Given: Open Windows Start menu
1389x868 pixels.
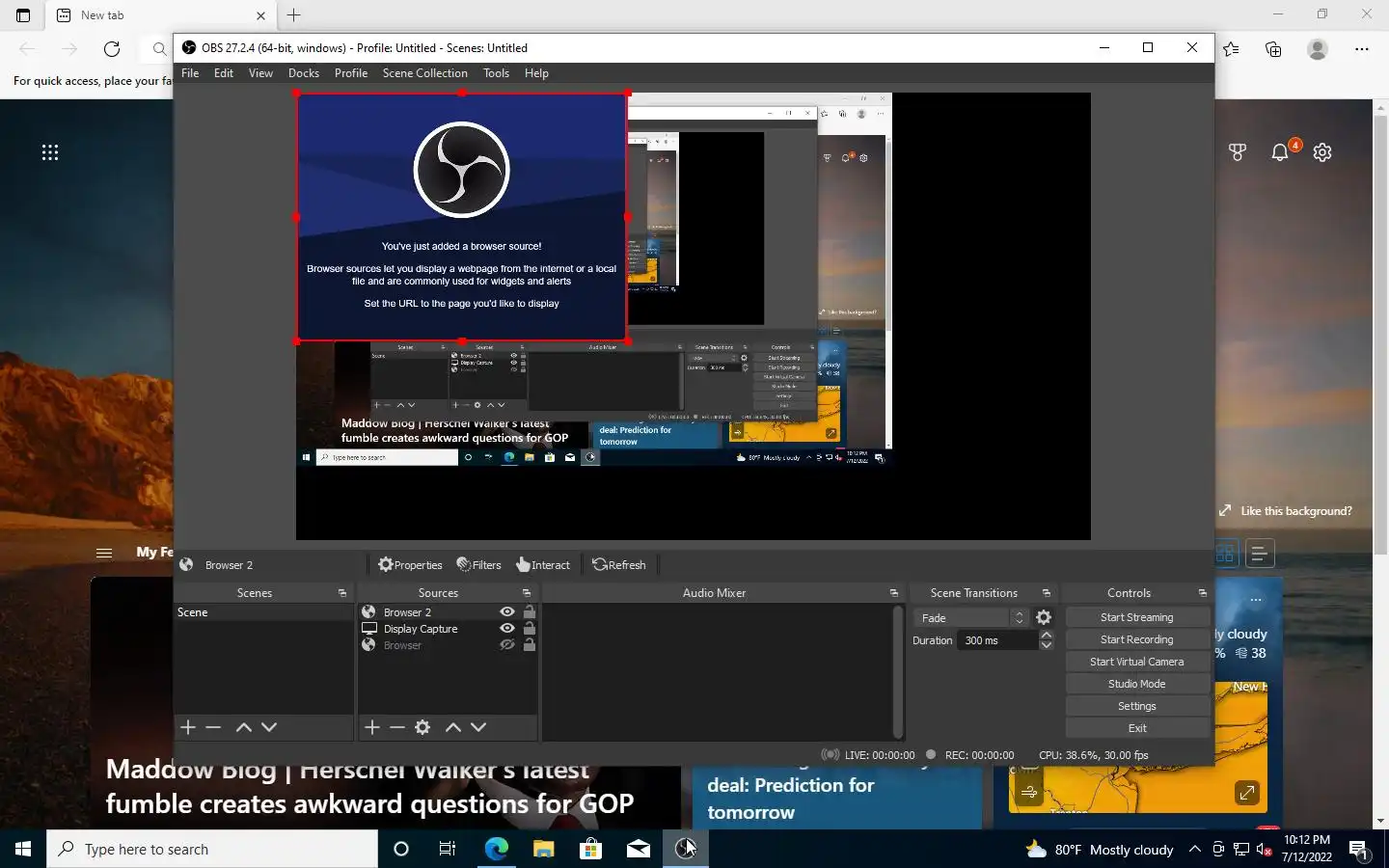Looking at the screenshot, I should click(x=23, y=849).
